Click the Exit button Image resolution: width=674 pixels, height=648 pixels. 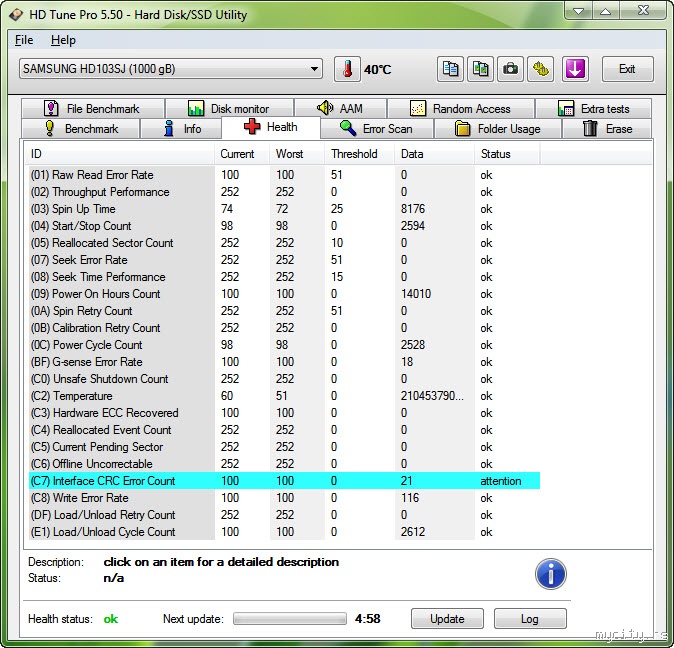tap(628, 69)
